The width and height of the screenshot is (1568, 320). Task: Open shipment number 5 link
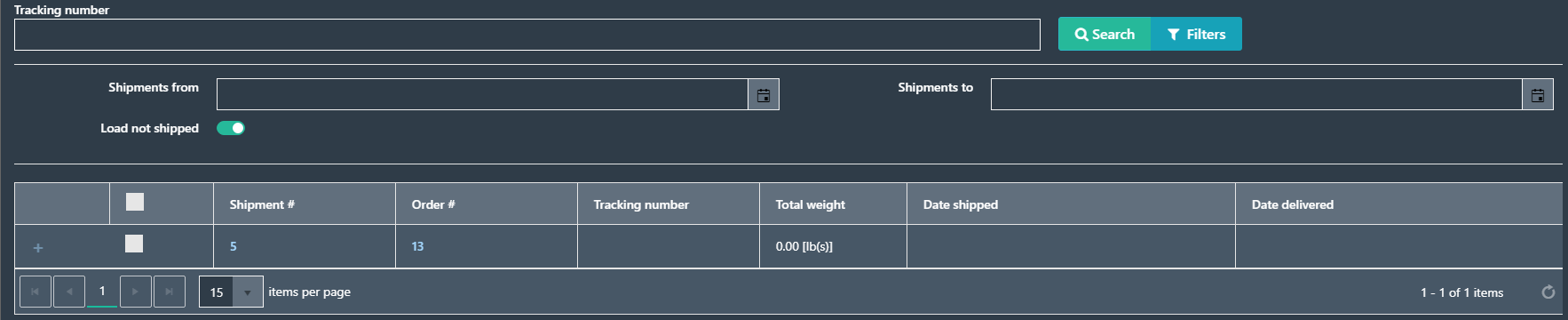(234, 246)
